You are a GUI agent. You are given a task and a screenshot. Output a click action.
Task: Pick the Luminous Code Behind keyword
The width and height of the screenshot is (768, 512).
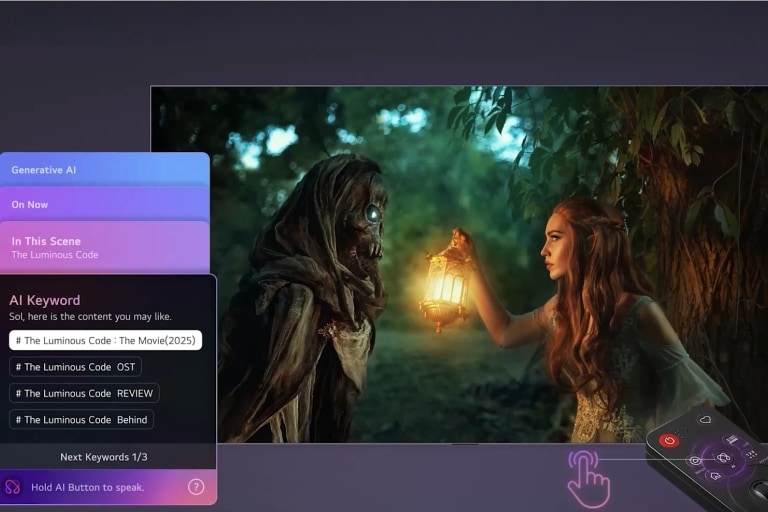[81, 420]
